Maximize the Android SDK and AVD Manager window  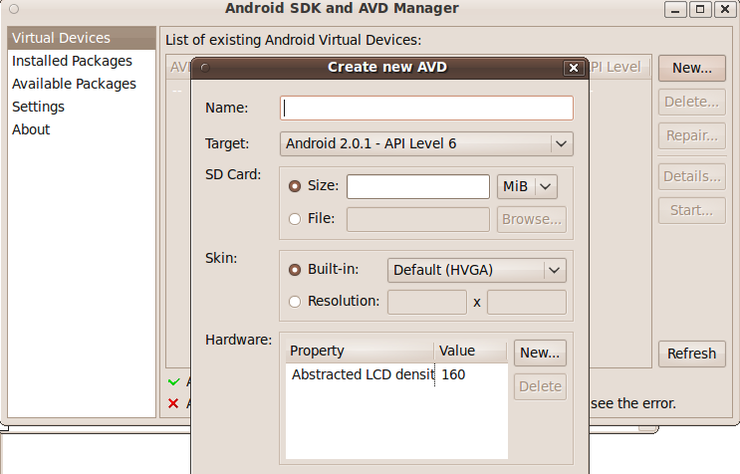point(700,9)
